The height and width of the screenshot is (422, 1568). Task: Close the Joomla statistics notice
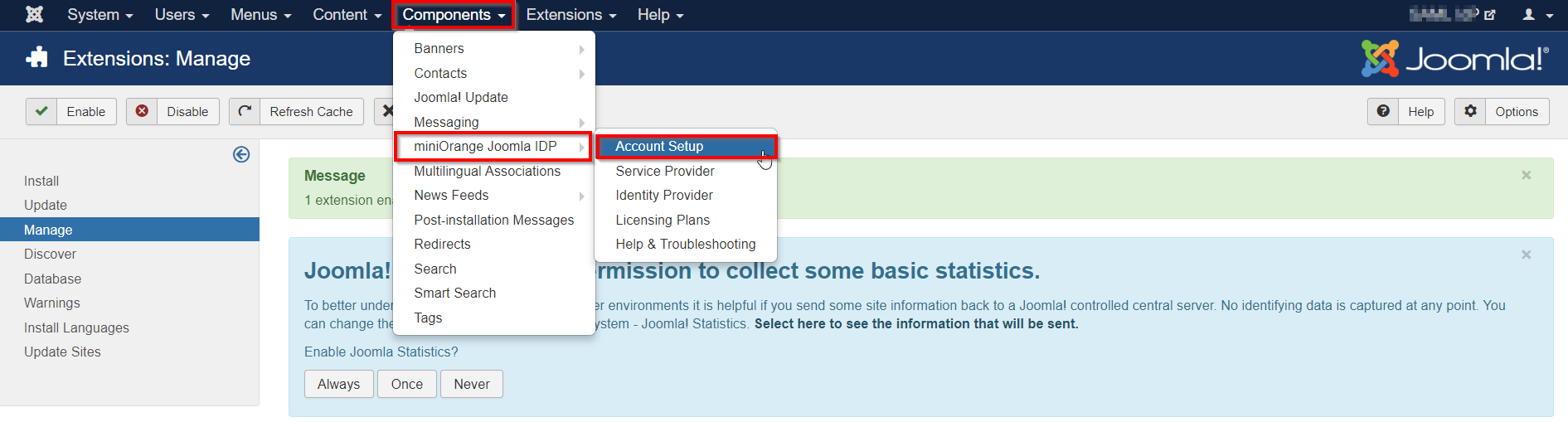click(1526, 255)
